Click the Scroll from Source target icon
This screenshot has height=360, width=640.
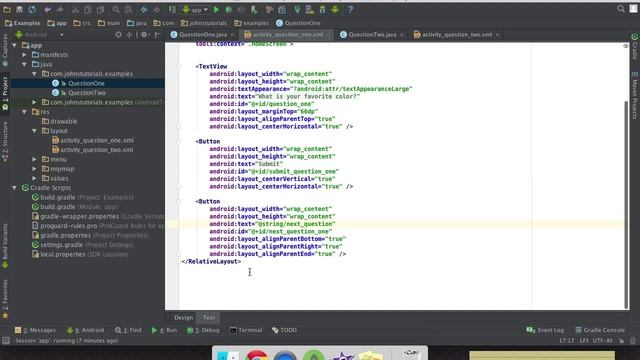[x=118, y=35]
